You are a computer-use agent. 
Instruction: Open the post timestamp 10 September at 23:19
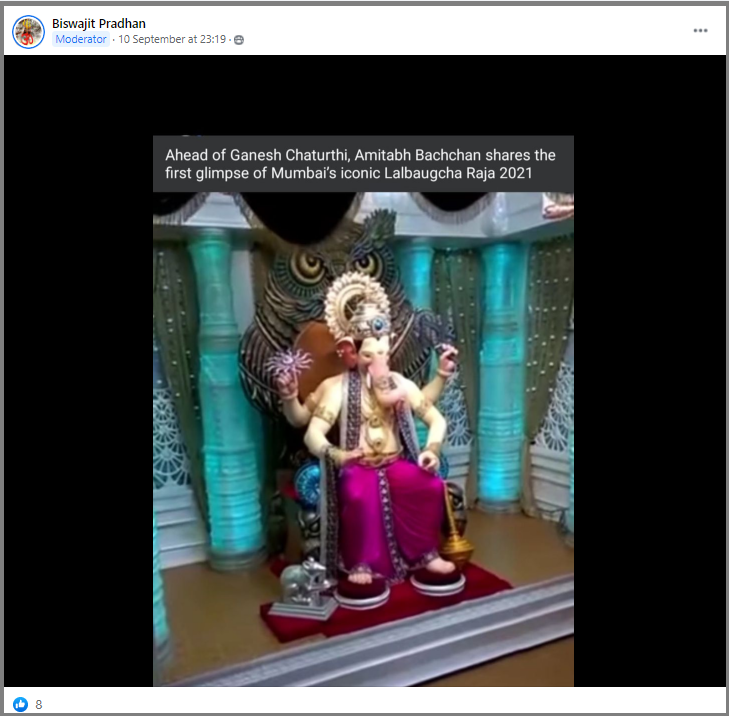coord(174,40)
